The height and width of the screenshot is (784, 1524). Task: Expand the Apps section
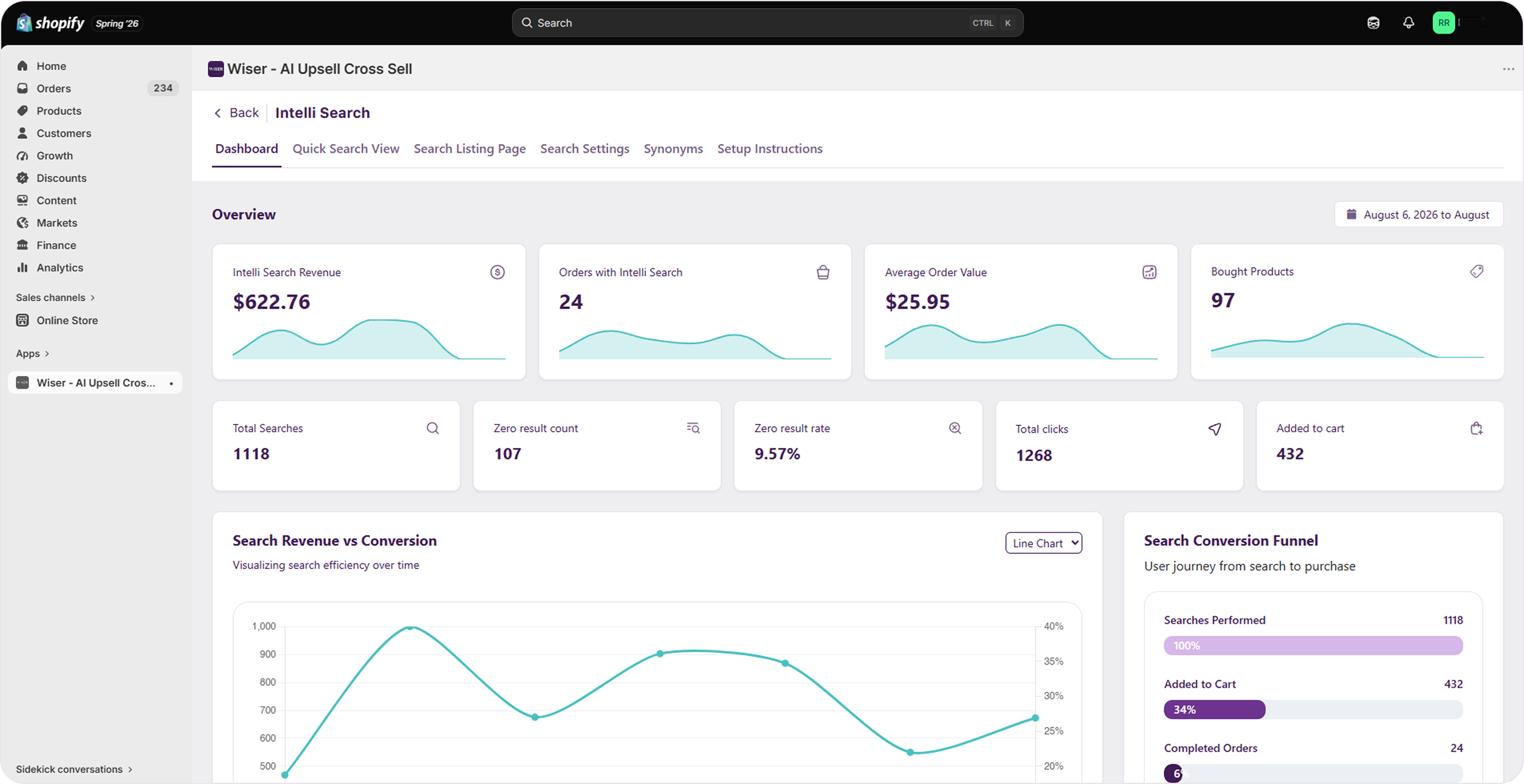(x=33, y=354)
